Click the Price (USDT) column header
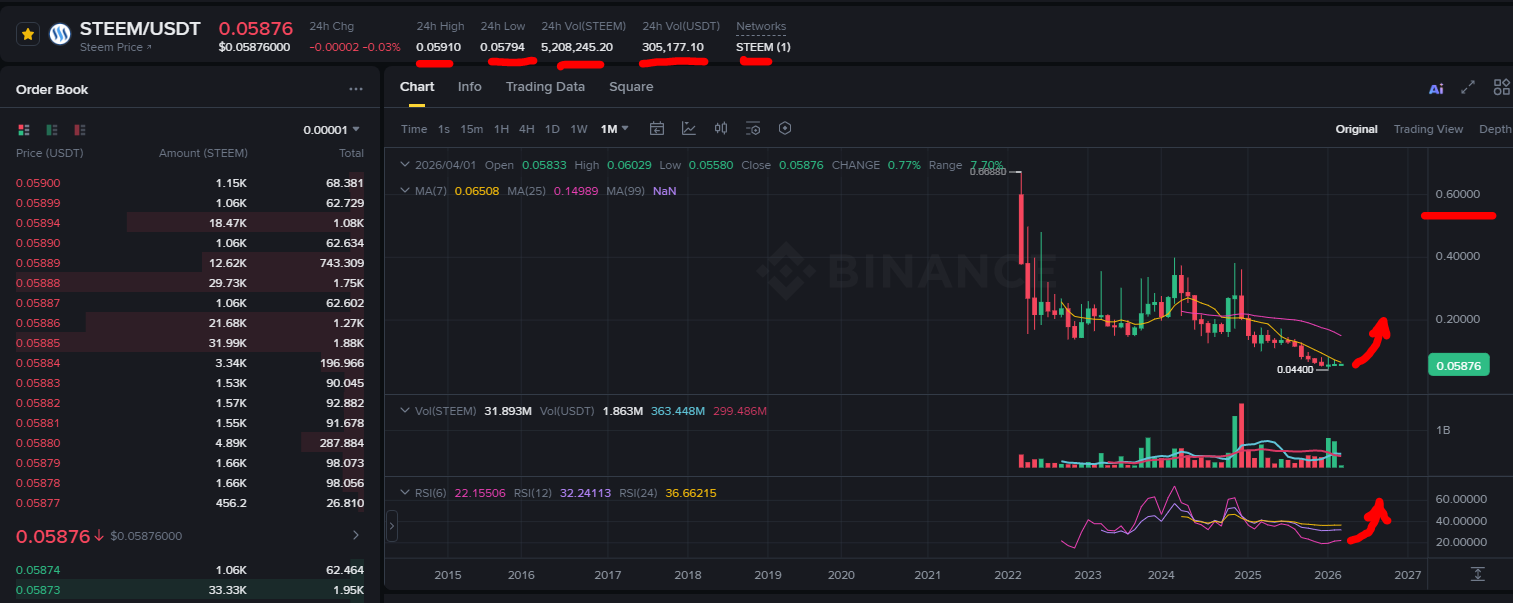The width and height of the screenshot is (1513, 603). (x=50, y=153)
